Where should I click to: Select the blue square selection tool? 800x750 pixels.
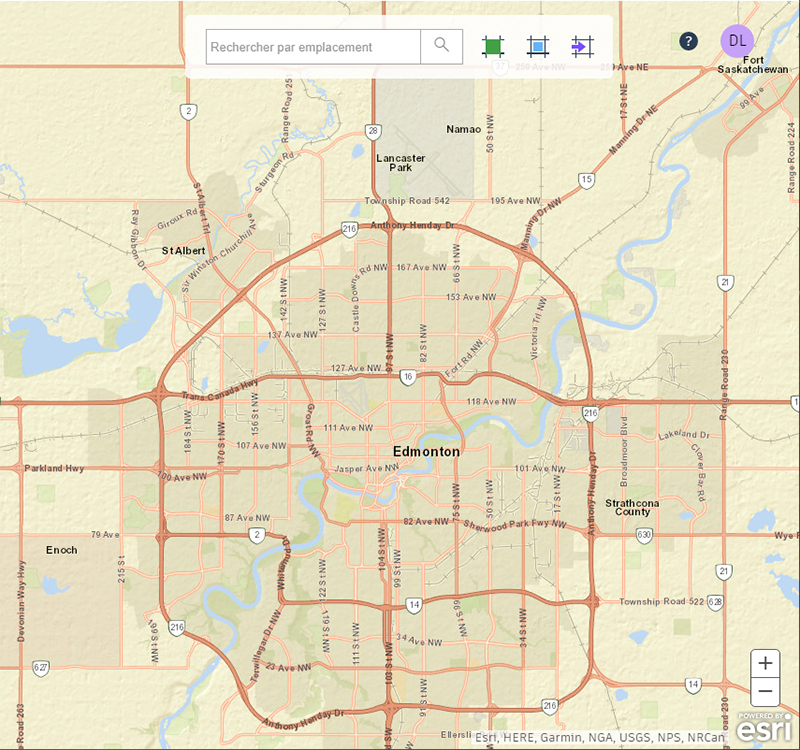pyautogui.click(x=538, y=47)
